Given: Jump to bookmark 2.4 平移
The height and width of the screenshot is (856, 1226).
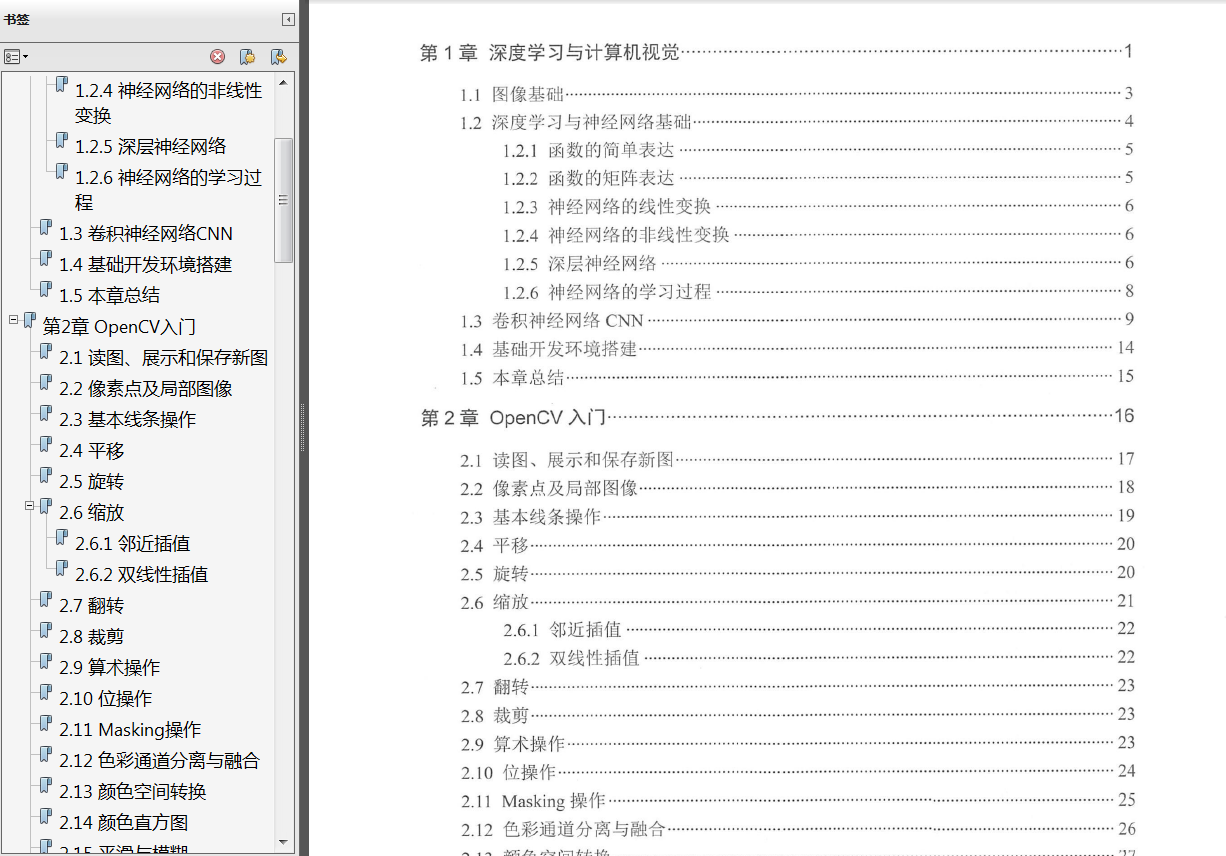Looking at the screenshot, I should coord(91,451).
